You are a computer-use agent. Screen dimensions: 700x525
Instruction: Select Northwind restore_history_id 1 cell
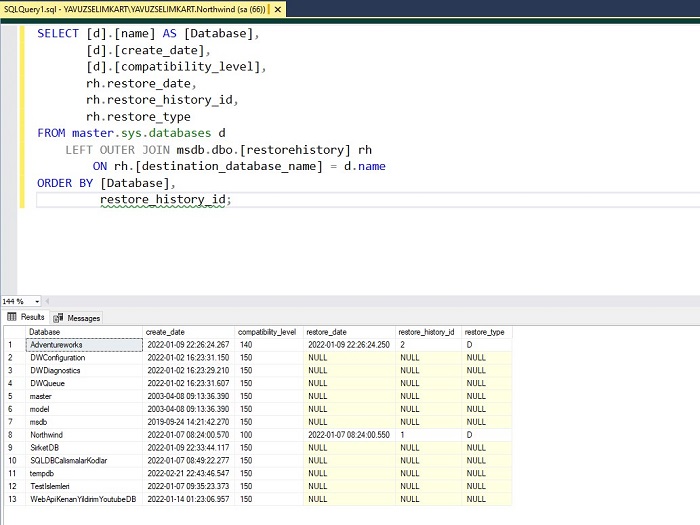click(428, 435)
